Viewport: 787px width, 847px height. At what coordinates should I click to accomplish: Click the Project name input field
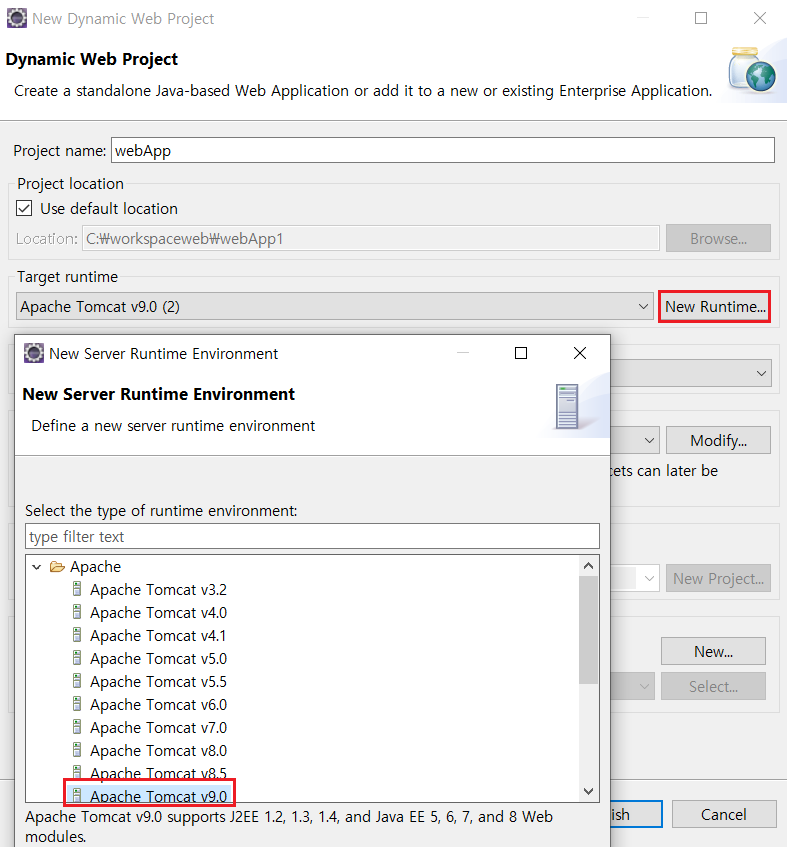[x=443, y=150]
